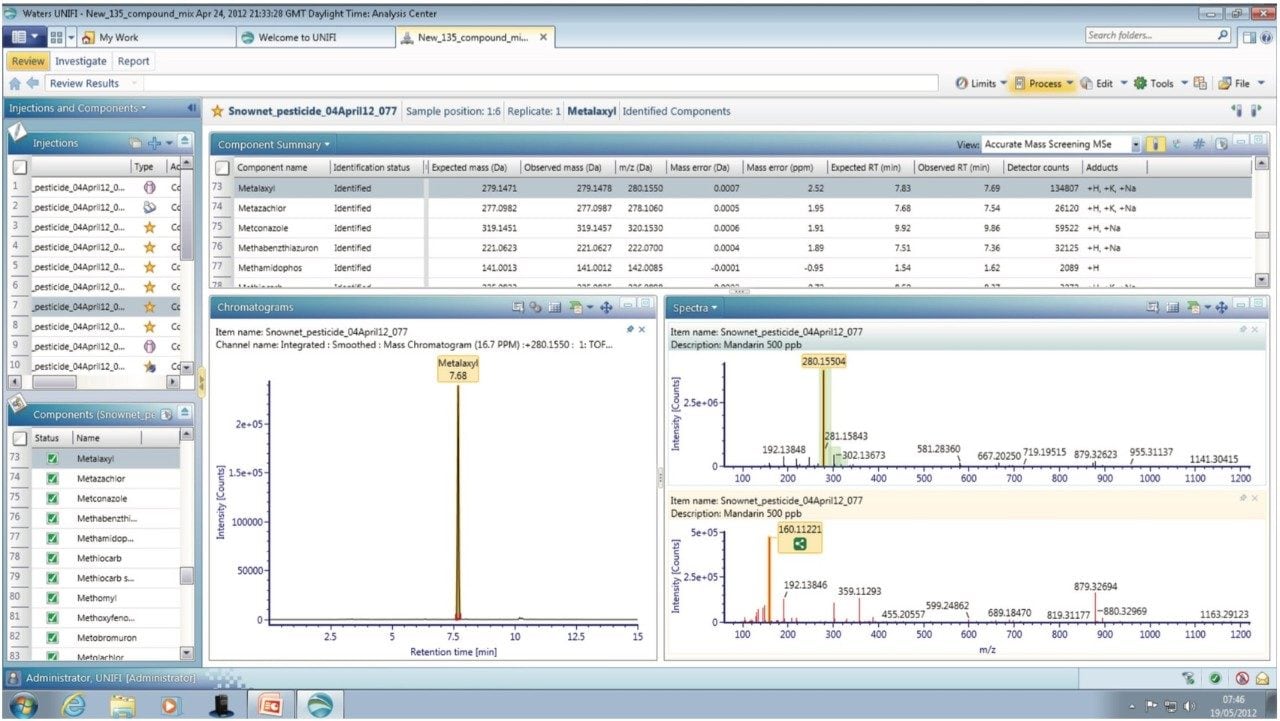Image resolution: width=1280 pixels, height=721 pixels.
Task: Open the Edit dropdown menu
Action: pos(1104,84)
